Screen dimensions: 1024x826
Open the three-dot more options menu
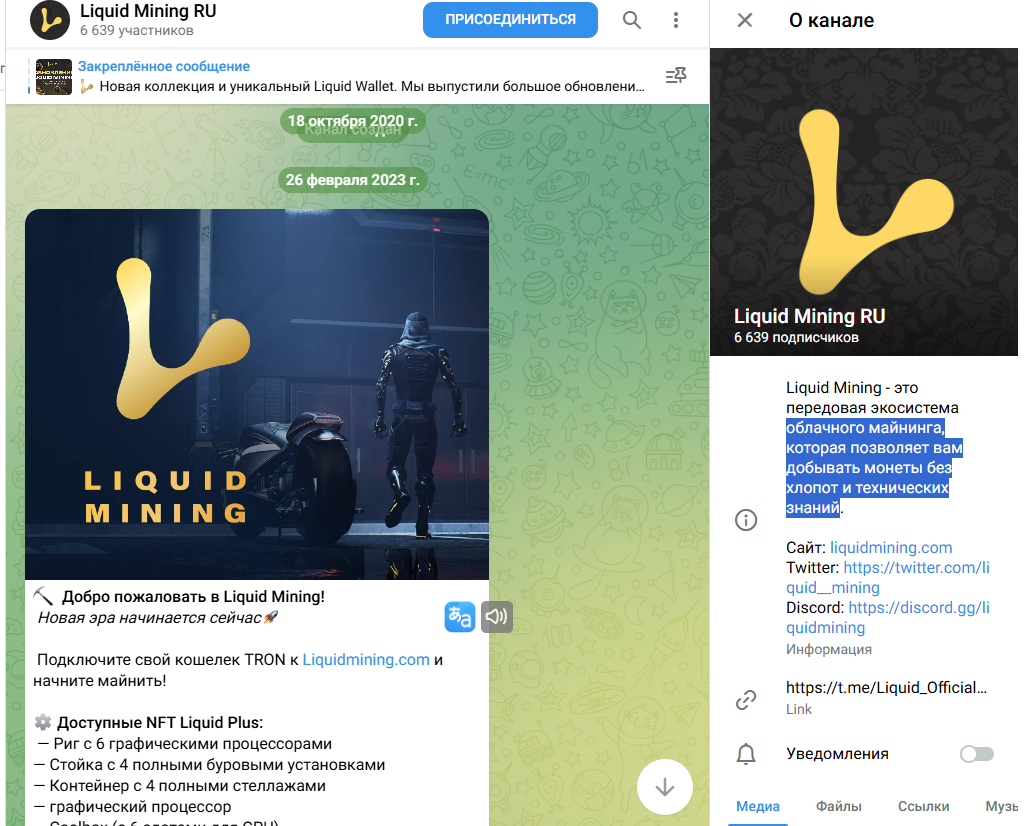click(x=676, y=20)
